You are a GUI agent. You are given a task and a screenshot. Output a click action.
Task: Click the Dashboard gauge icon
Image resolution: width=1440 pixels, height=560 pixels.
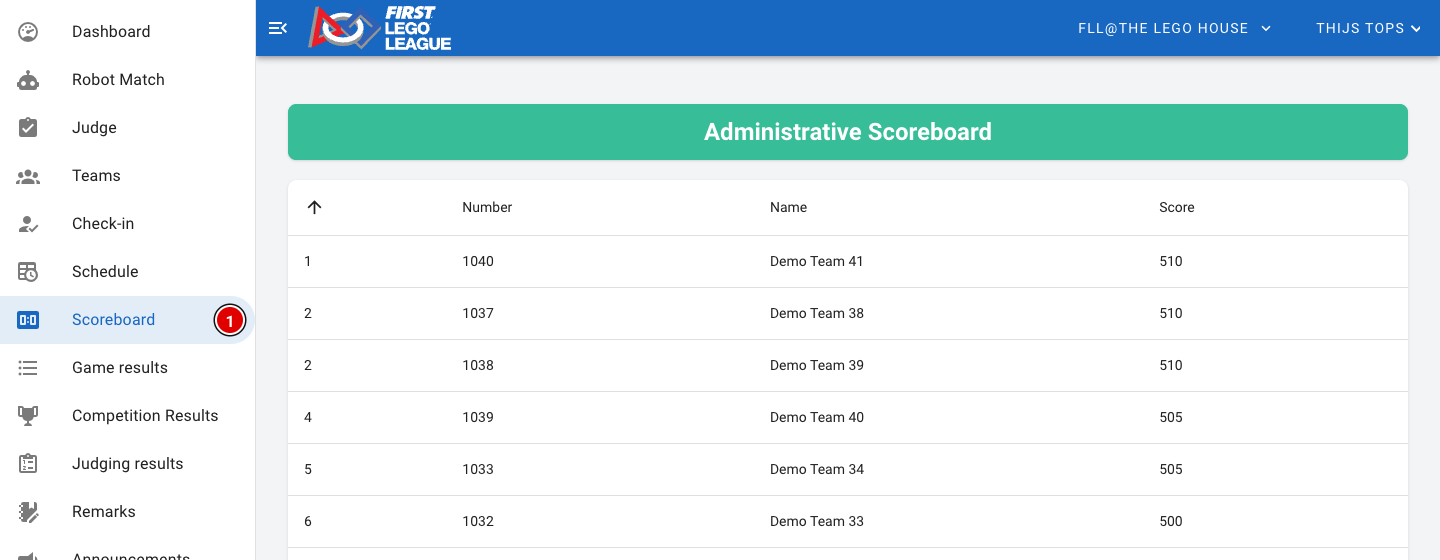tap(28, 32)
